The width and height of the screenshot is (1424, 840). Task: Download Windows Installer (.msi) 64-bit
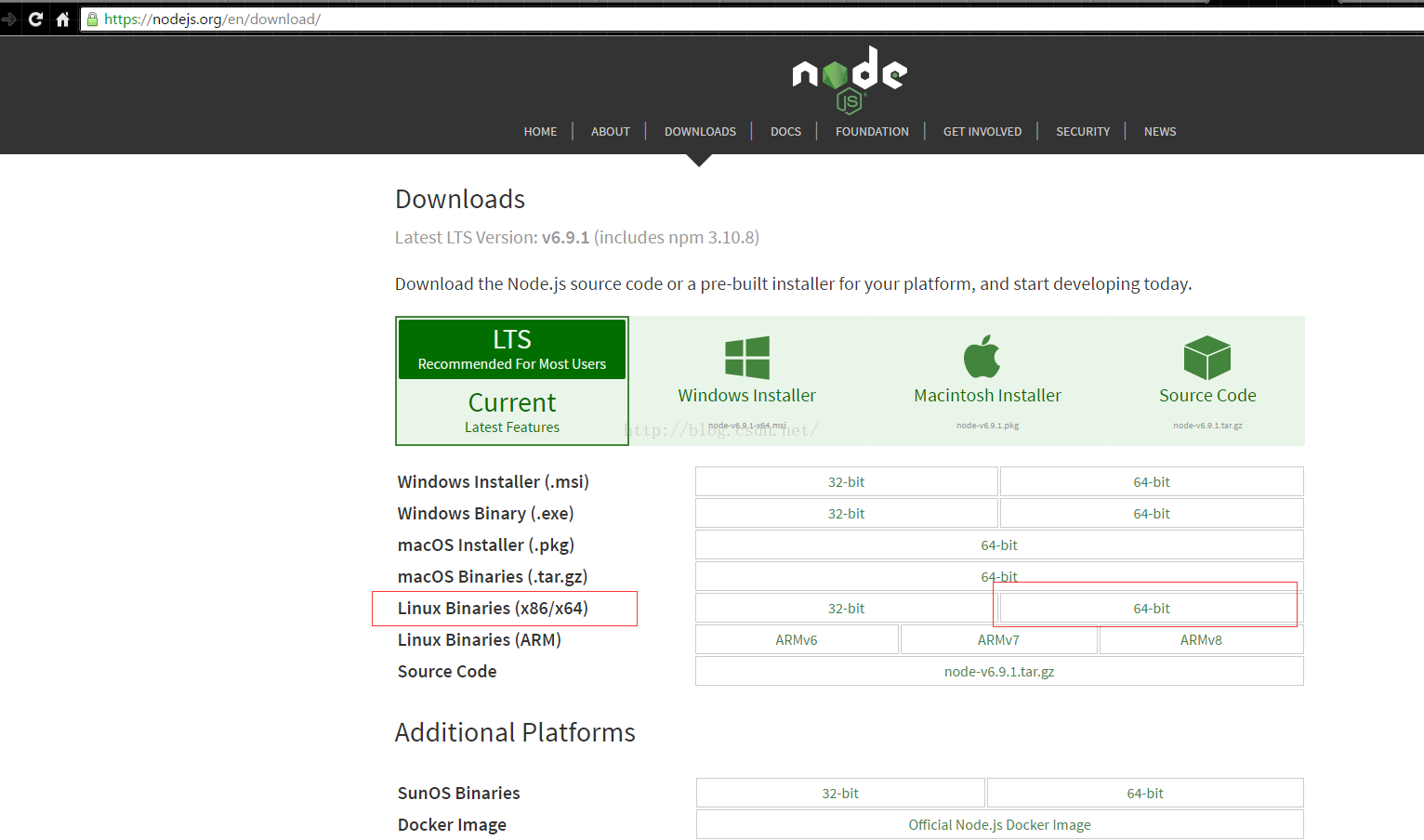(x=1152, y=482)
